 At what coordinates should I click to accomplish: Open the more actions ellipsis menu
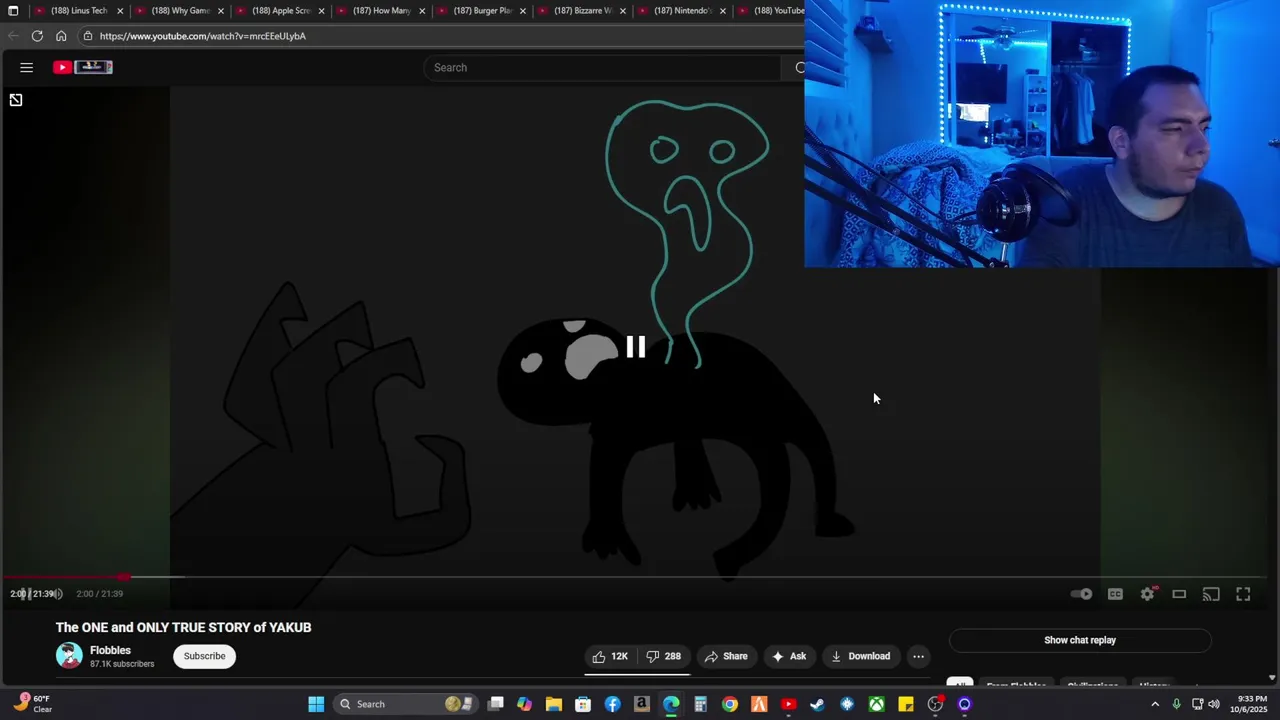point(918,656)
